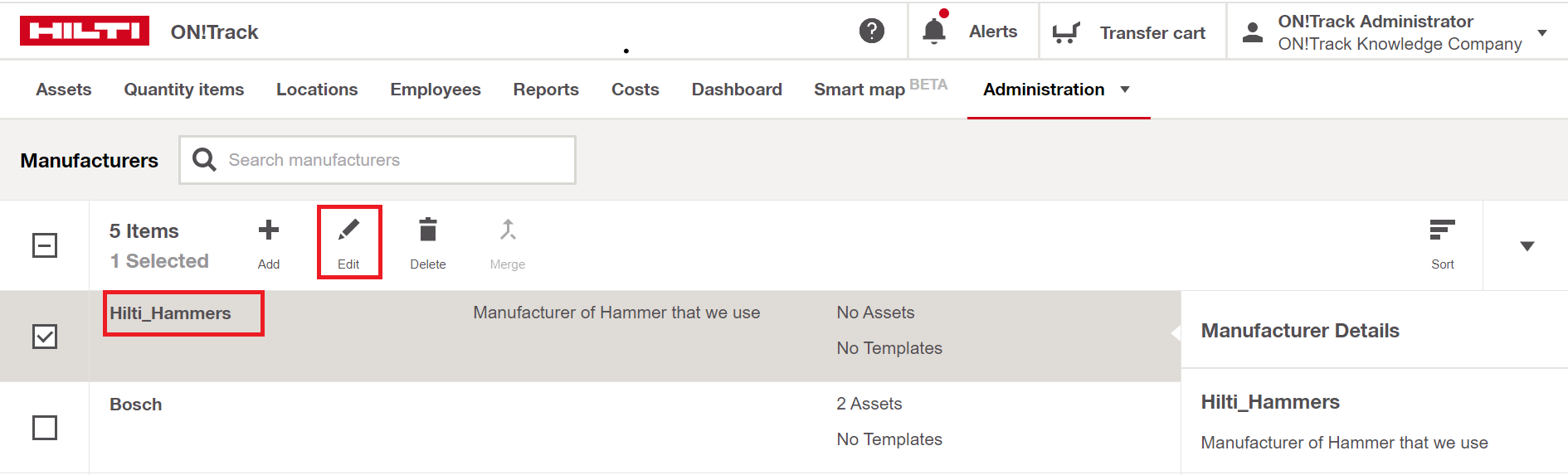Open the Bosch manufacturer entry
1568x475 pixels.
[x=136, y=405]
